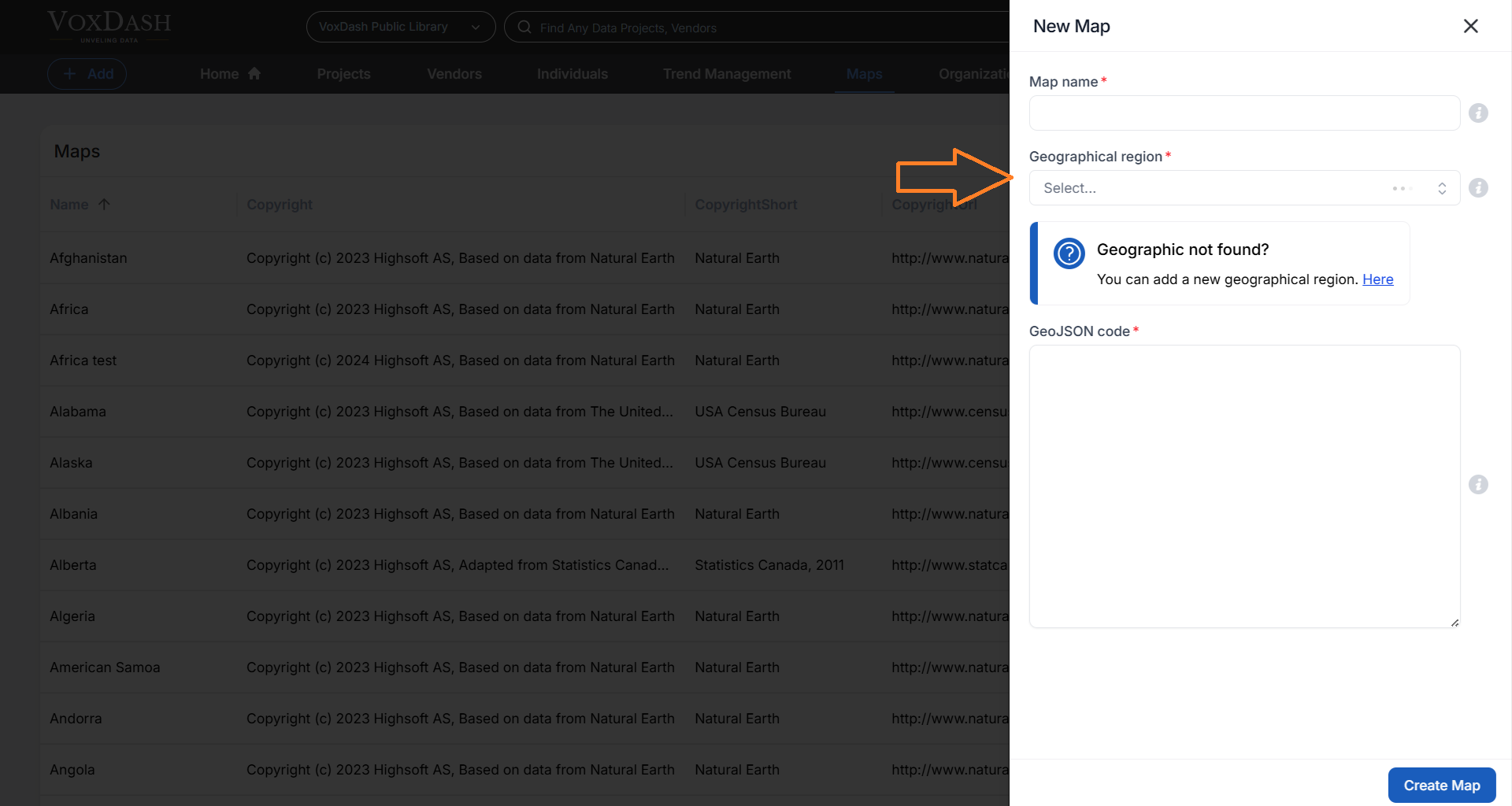Click the Geographical region info icon
The width and height of the screenshot is (1512, 806).
pos(1478,188)
